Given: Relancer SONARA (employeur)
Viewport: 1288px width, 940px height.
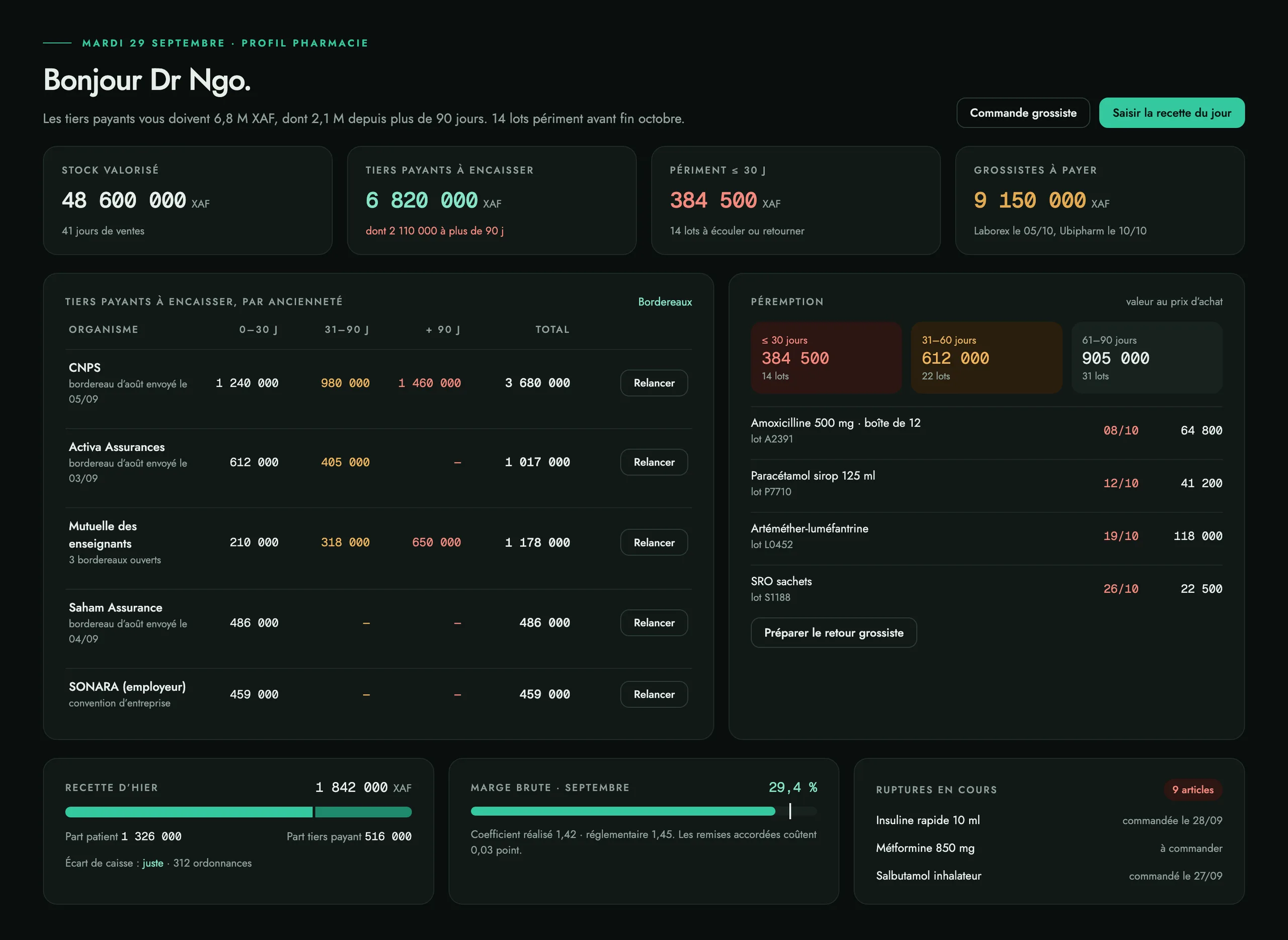Looking at the screenshot, I should tap(654, 694).
